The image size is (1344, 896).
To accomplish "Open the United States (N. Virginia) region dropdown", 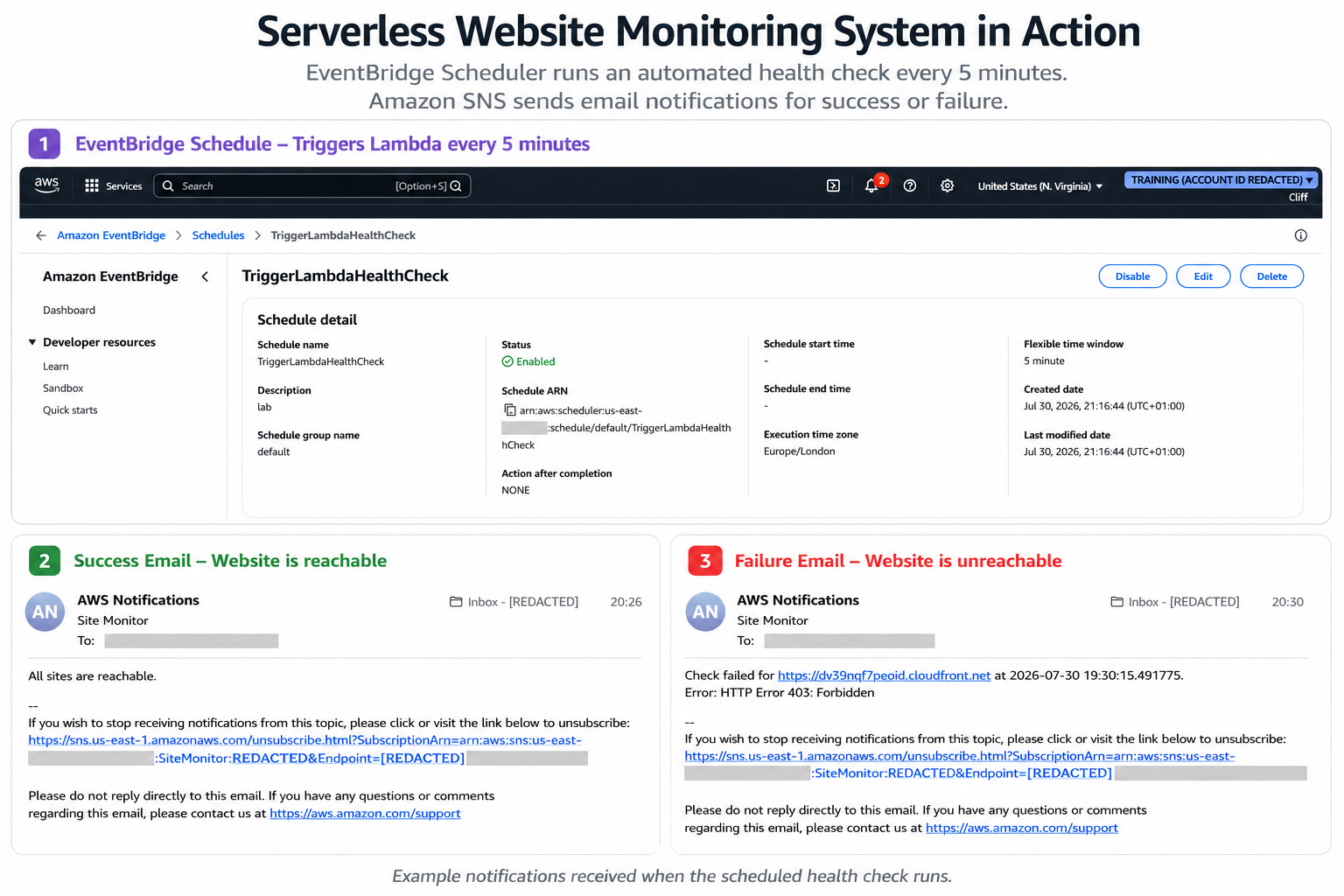I will pos(1040,186).
